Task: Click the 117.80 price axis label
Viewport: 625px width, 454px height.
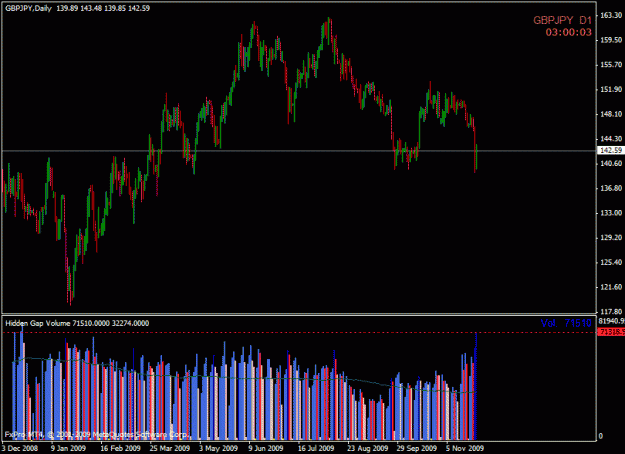Action: [611, 311]
